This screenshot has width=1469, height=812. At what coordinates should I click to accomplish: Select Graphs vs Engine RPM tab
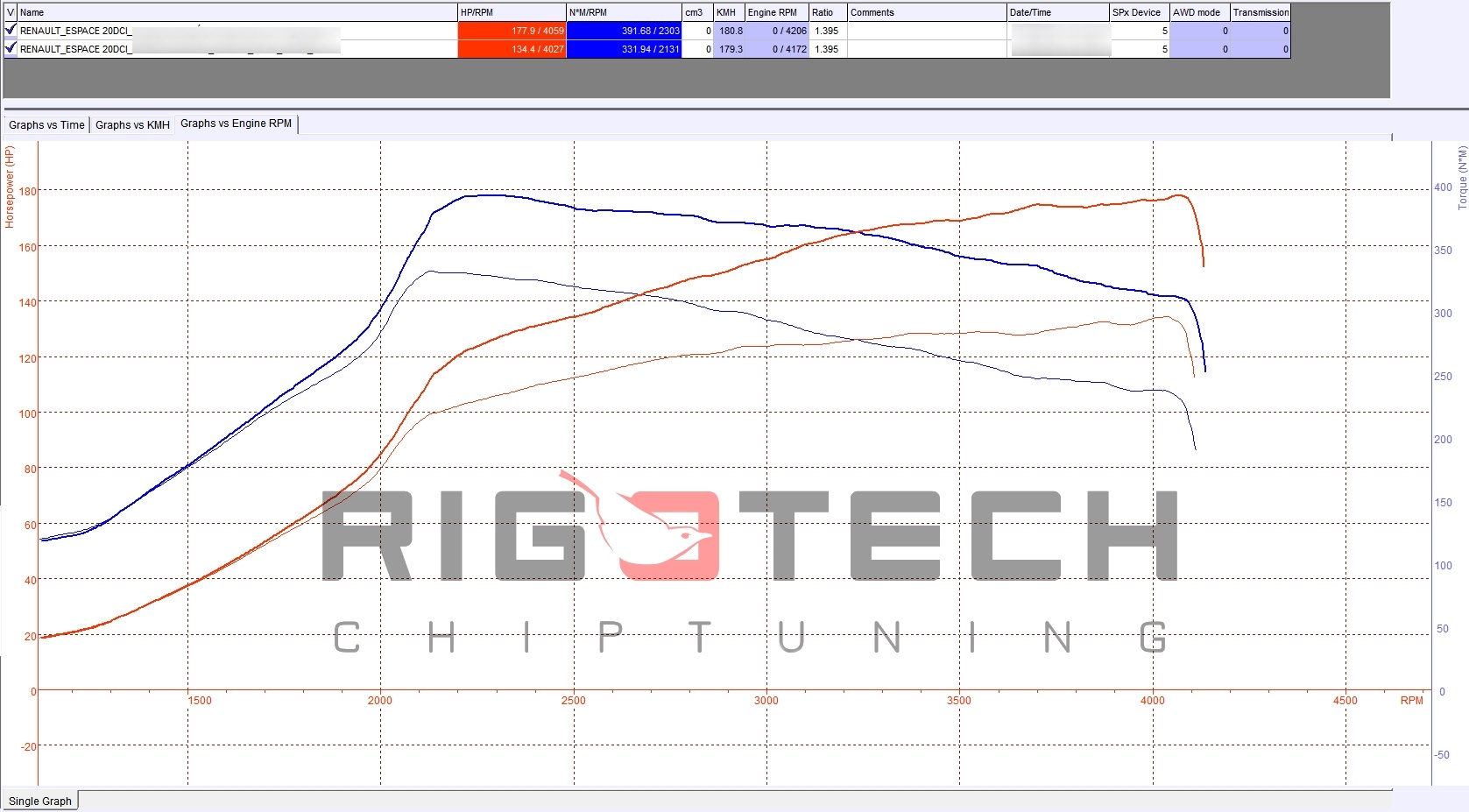click(236, 124)
